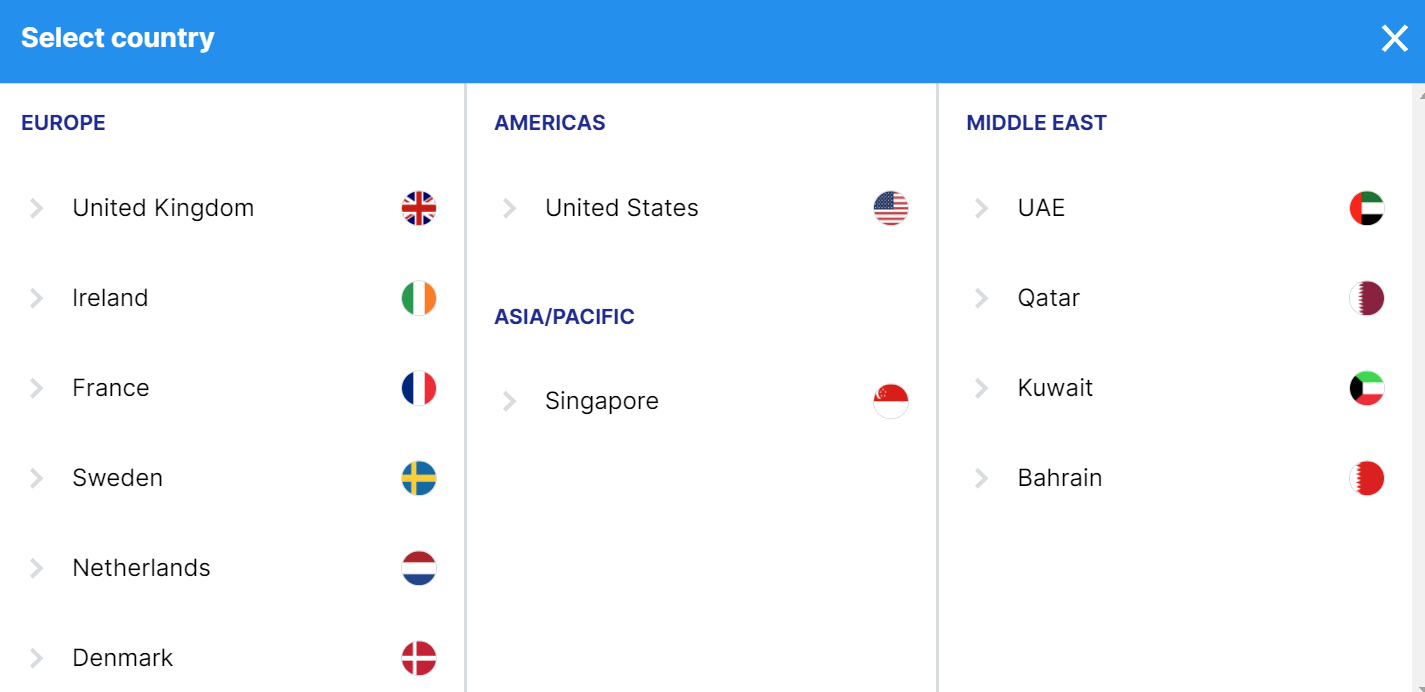Click the France tricolor flag icon

click(419, 388)
